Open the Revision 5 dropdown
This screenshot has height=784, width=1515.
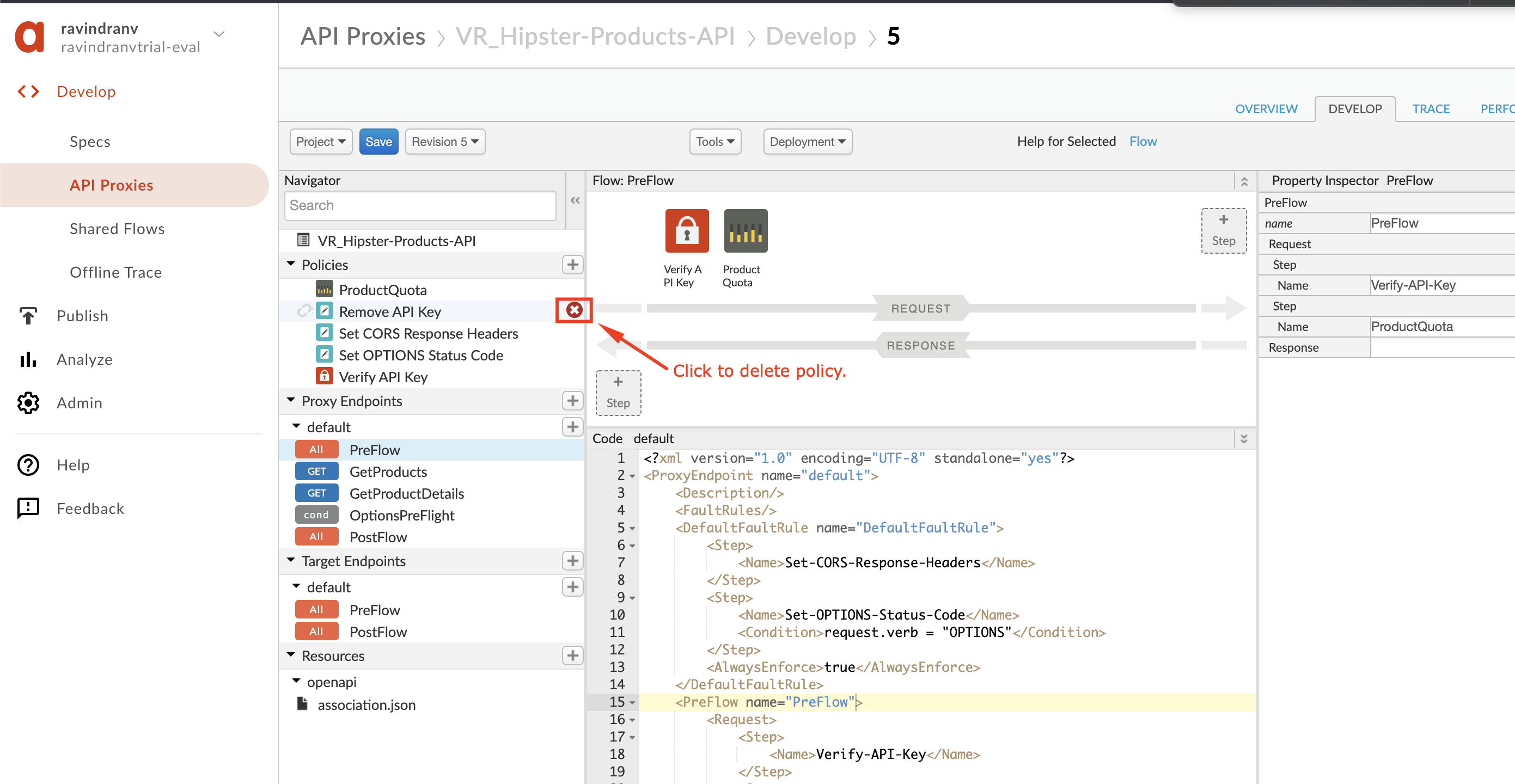pyautogui.click(x=444, y=142)
